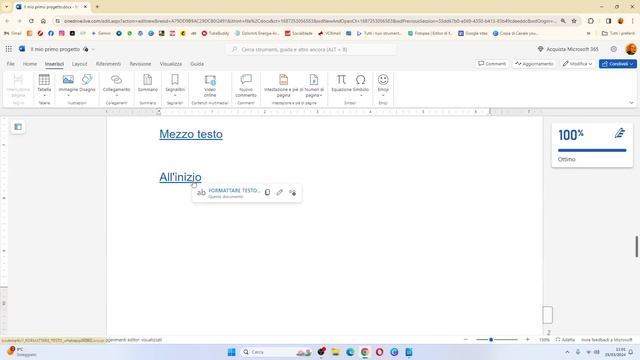640x360 pixels.
Task: Click the zoom in plus button
Action: pyautogui.click(x=527, y=340)
